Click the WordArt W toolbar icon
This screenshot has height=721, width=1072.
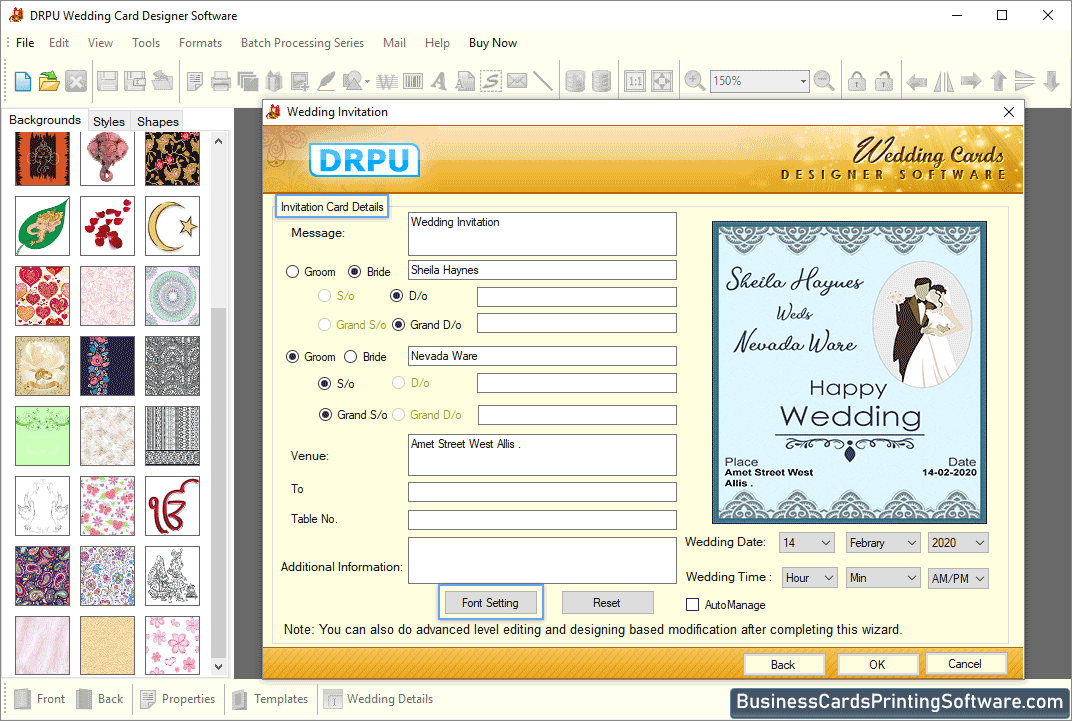tap(386, 81)
